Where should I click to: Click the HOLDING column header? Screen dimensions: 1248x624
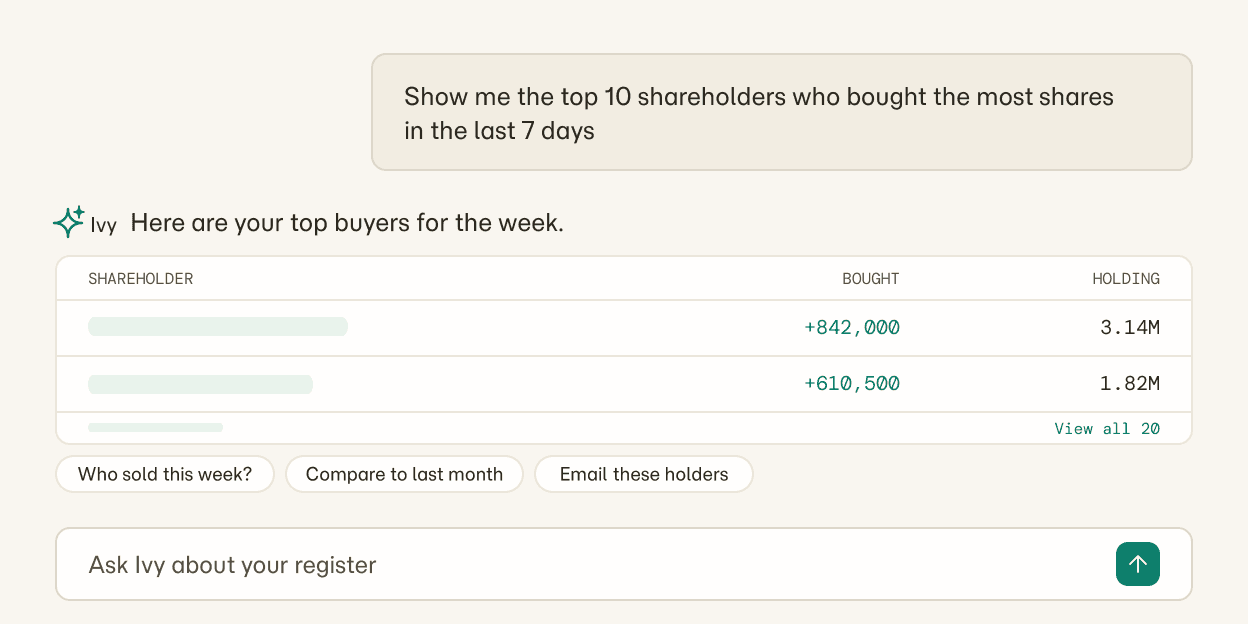(1126, 279)
